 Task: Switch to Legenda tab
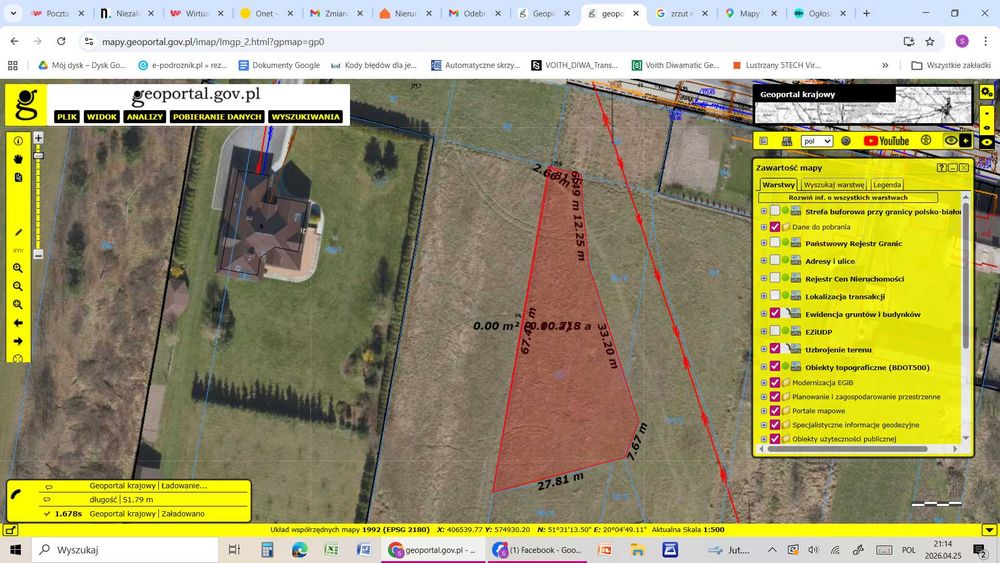[887, 185]
